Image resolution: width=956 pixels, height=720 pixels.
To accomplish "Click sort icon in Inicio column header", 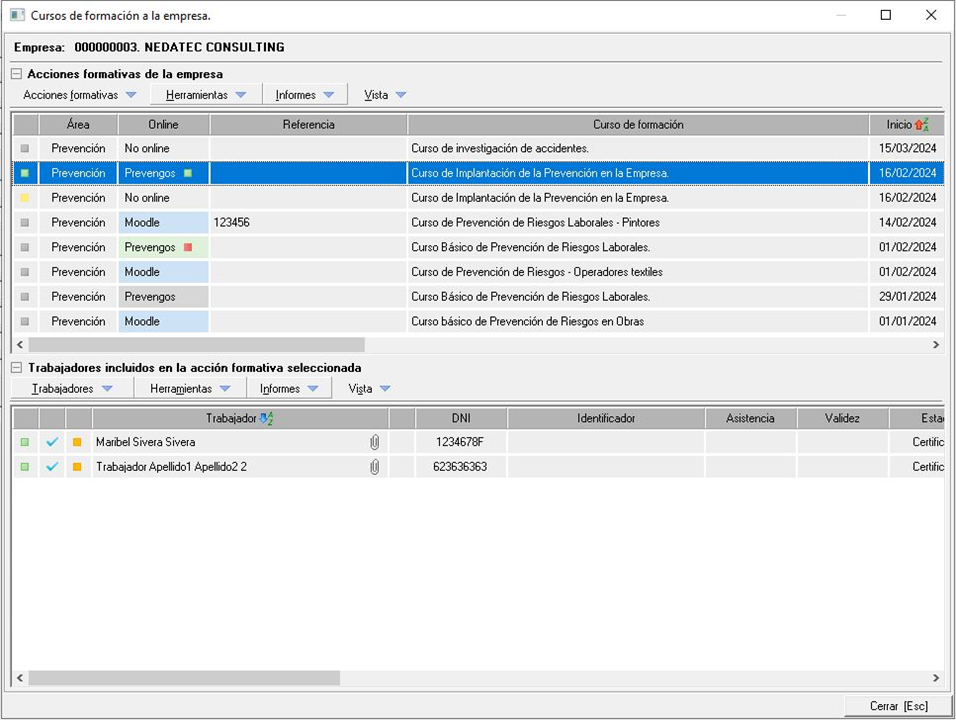I will pyautogui.click(x=921, y=125).
